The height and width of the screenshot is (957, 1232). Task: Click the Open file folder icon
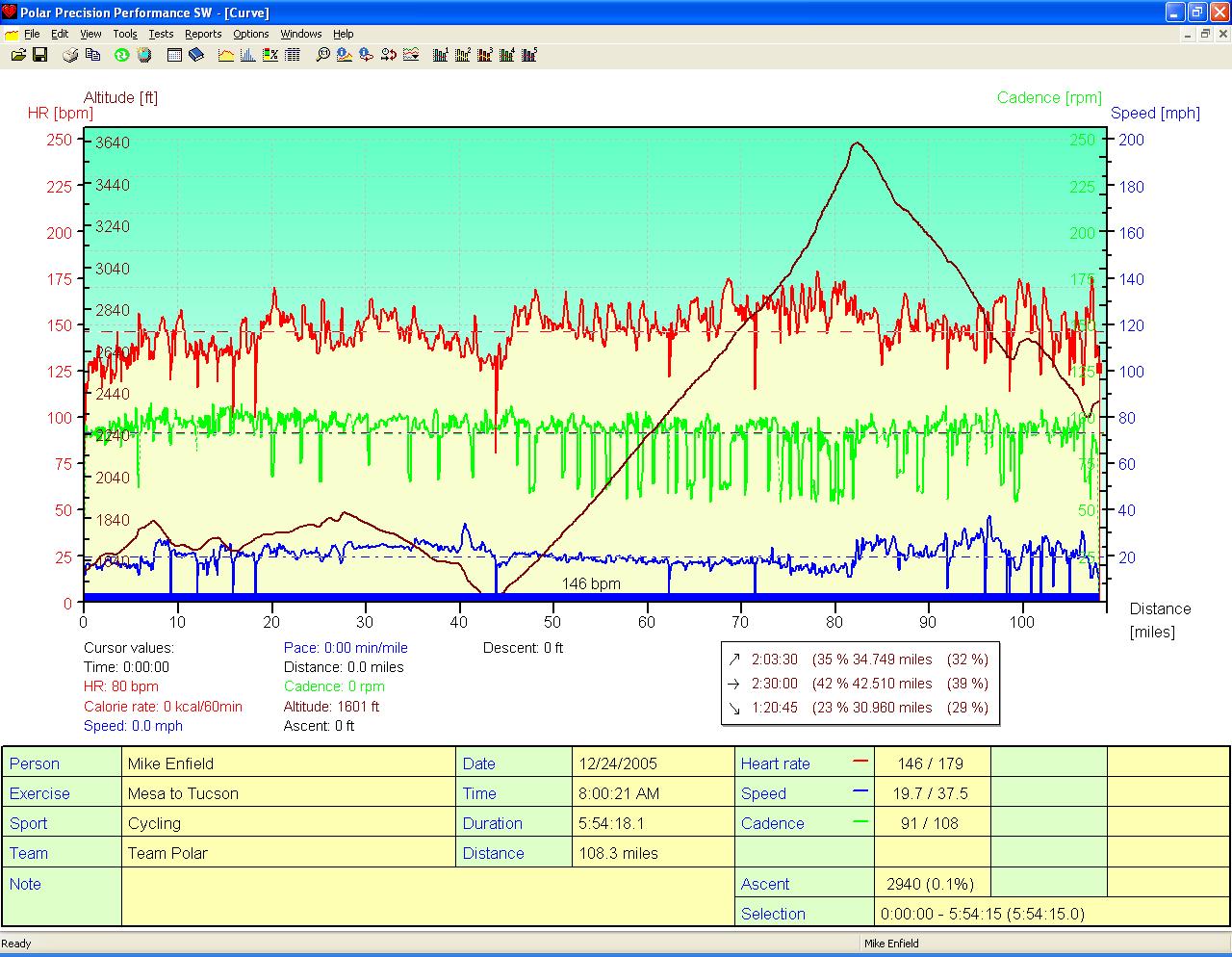[18, 55]
